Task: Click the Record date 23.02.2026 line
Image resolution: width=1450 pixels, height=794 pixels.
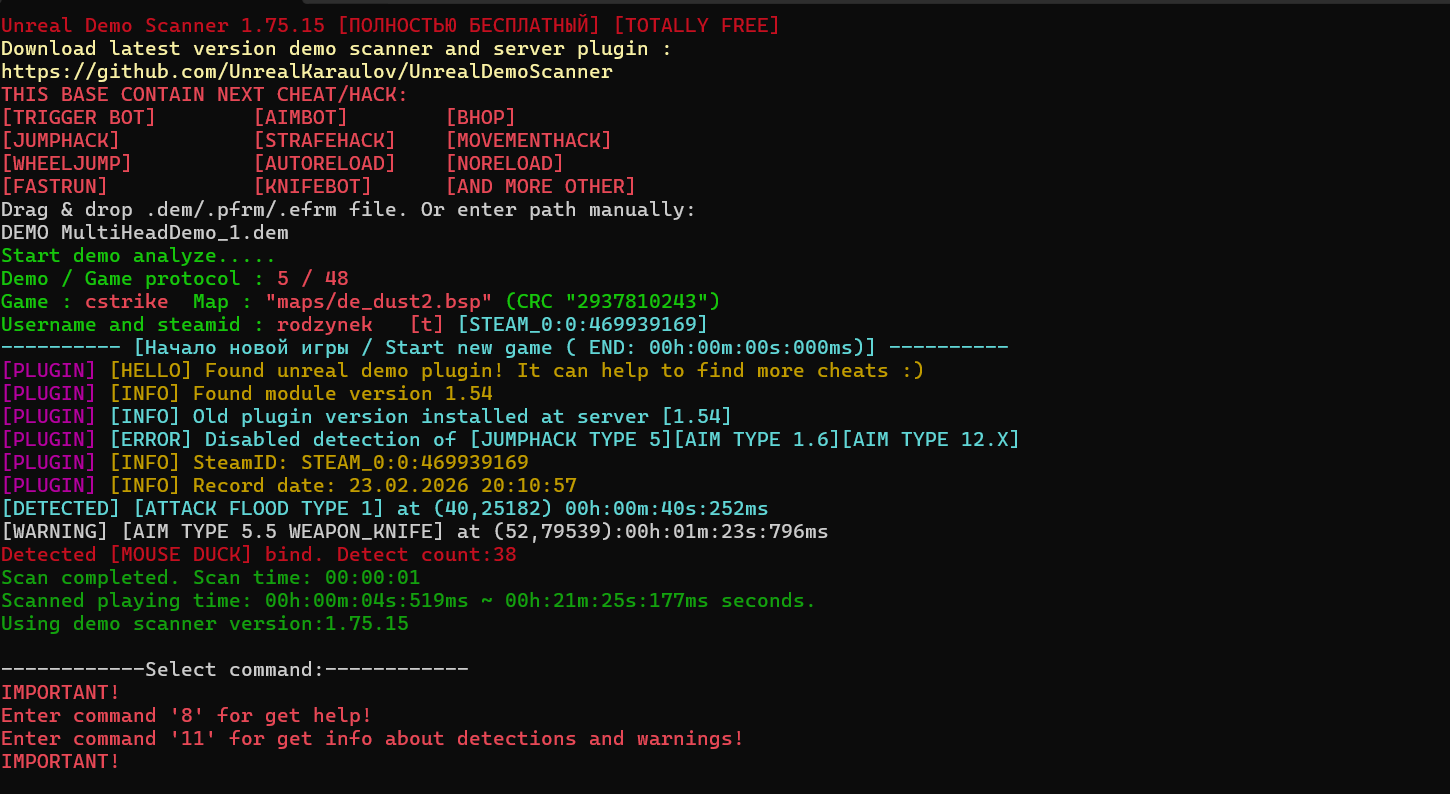Action: coord(384,486)
